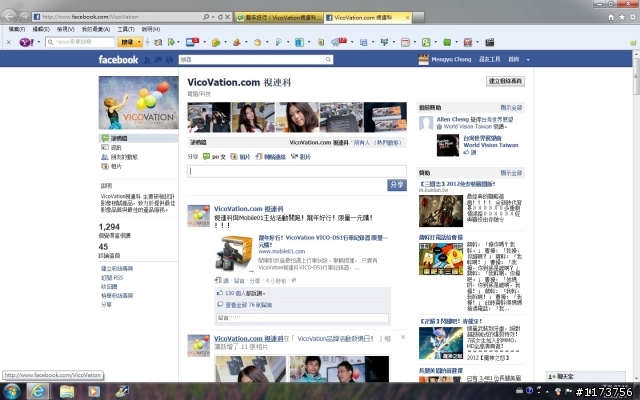Open Facebook messages icon in blue bar
640x400 pixels.
(158, 60)
